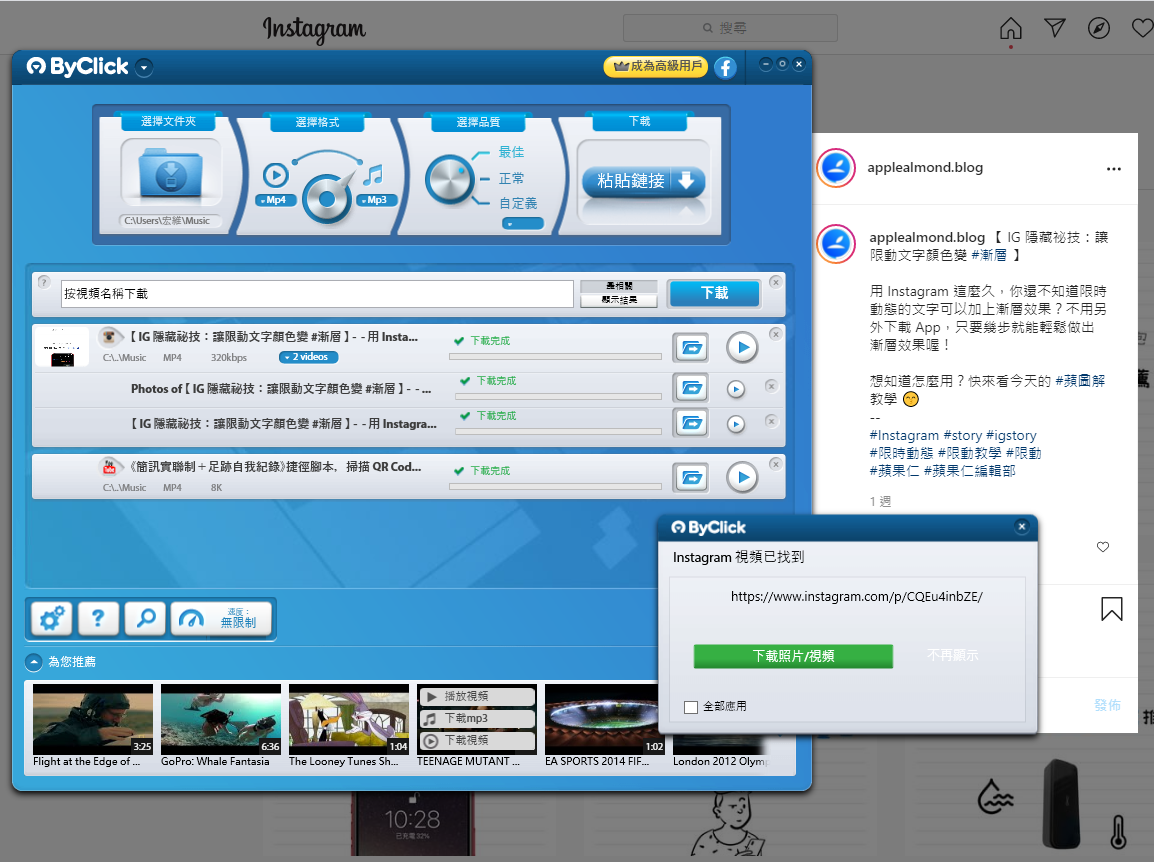
Task: Open folder for third IG 隱藏祕技 - 用 Instagra... item
Action: (691, 423)
